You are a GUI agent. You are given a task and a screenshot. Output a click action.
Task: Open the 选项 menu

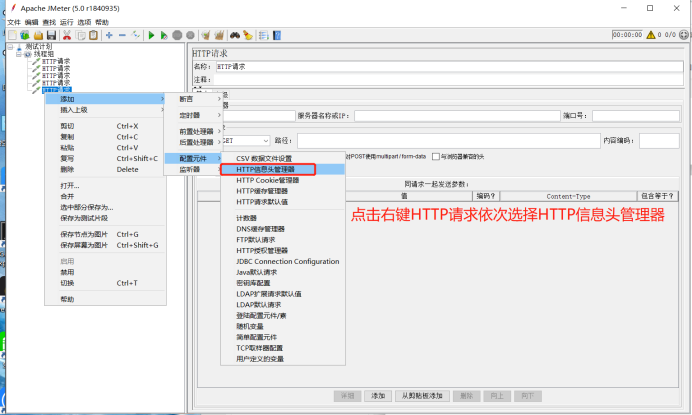tap(84, 22)
